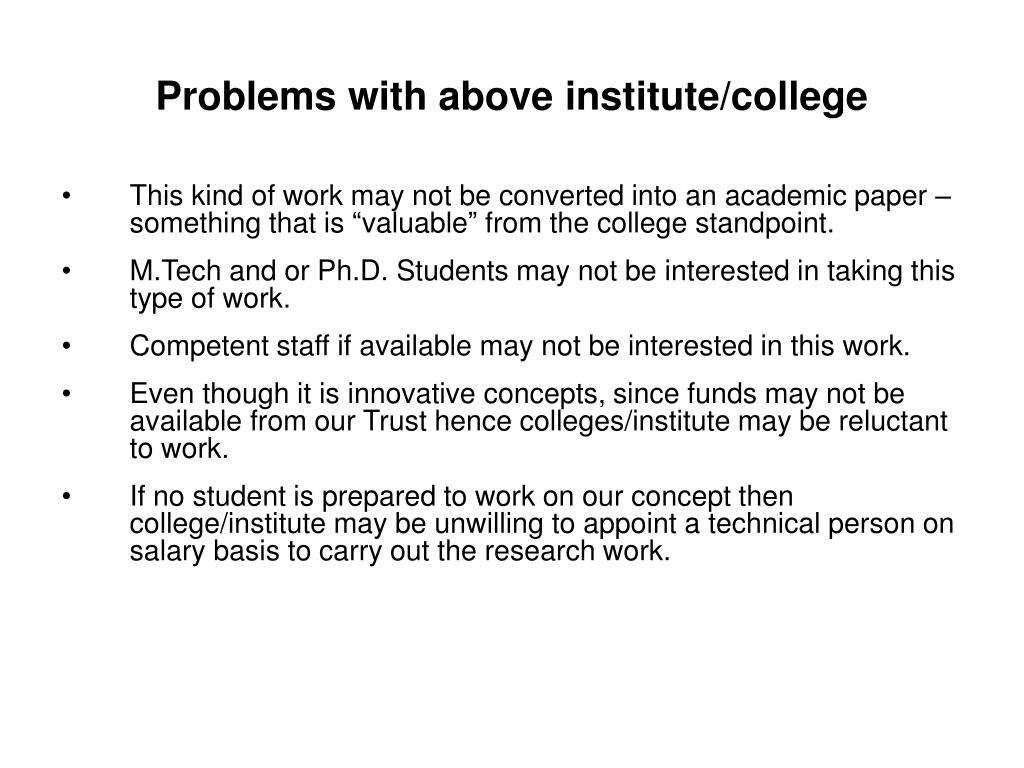Click the line 'to work.'
This screenshot has height=768, width=1024.
[x=179, y=449]
